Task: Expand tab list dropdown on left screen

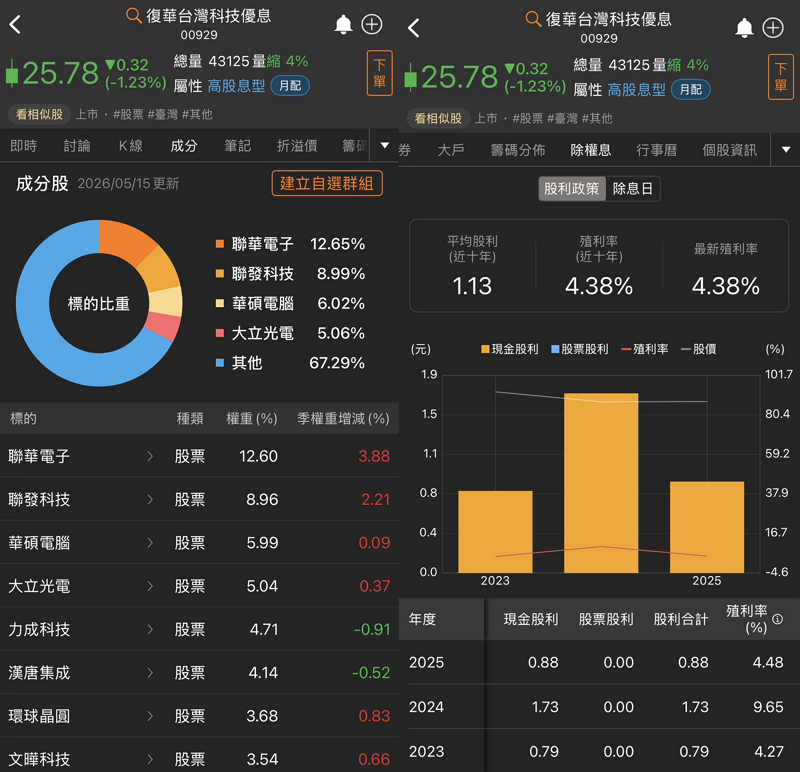Action: pyautogui.click(x=385, y=145)
